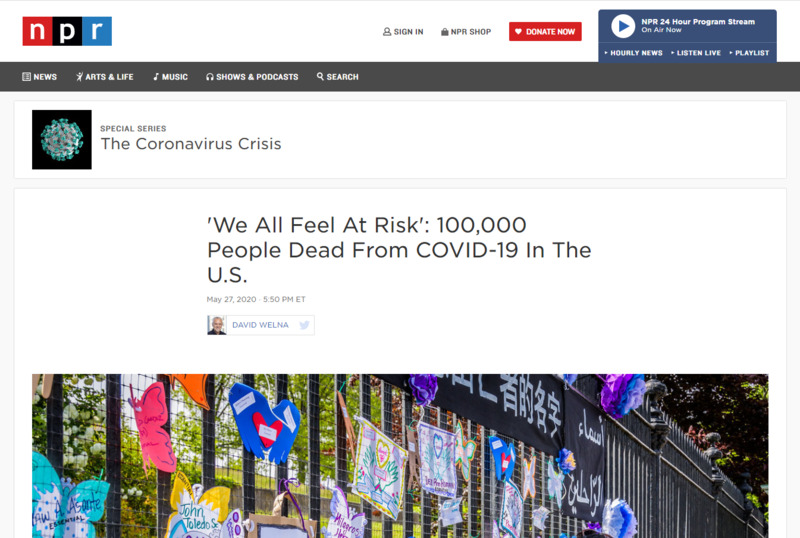Click the Donate Now heart button
Image resolution: width=800 pixels, height=538 pixels.
click(x=545, y=32)
